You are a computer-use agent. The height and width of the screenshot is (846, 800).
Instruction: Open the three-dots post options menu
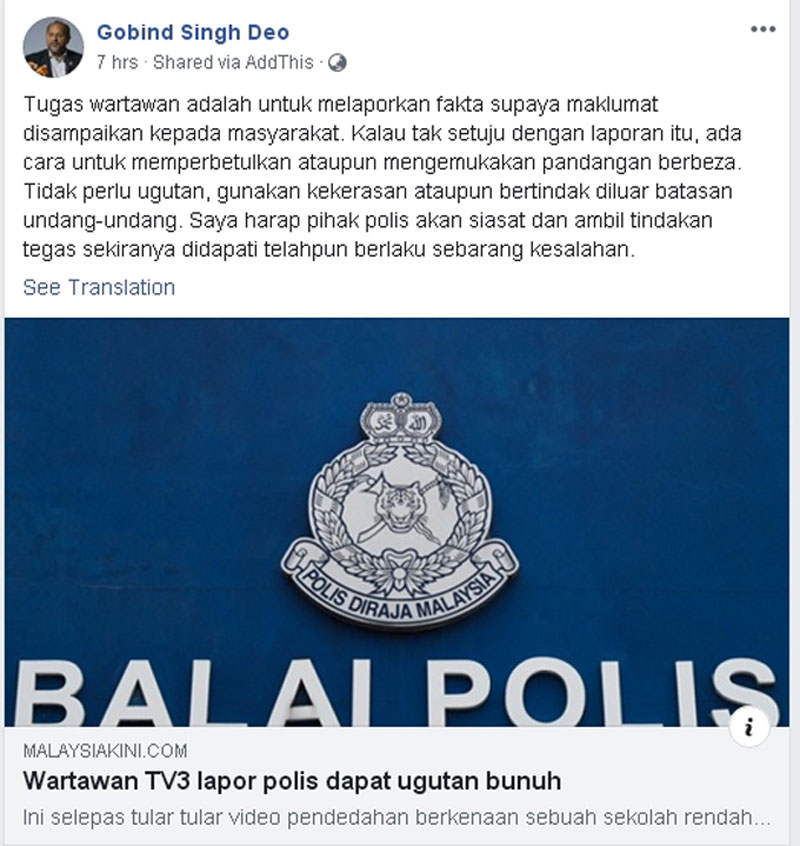click(x=763, y=29)
